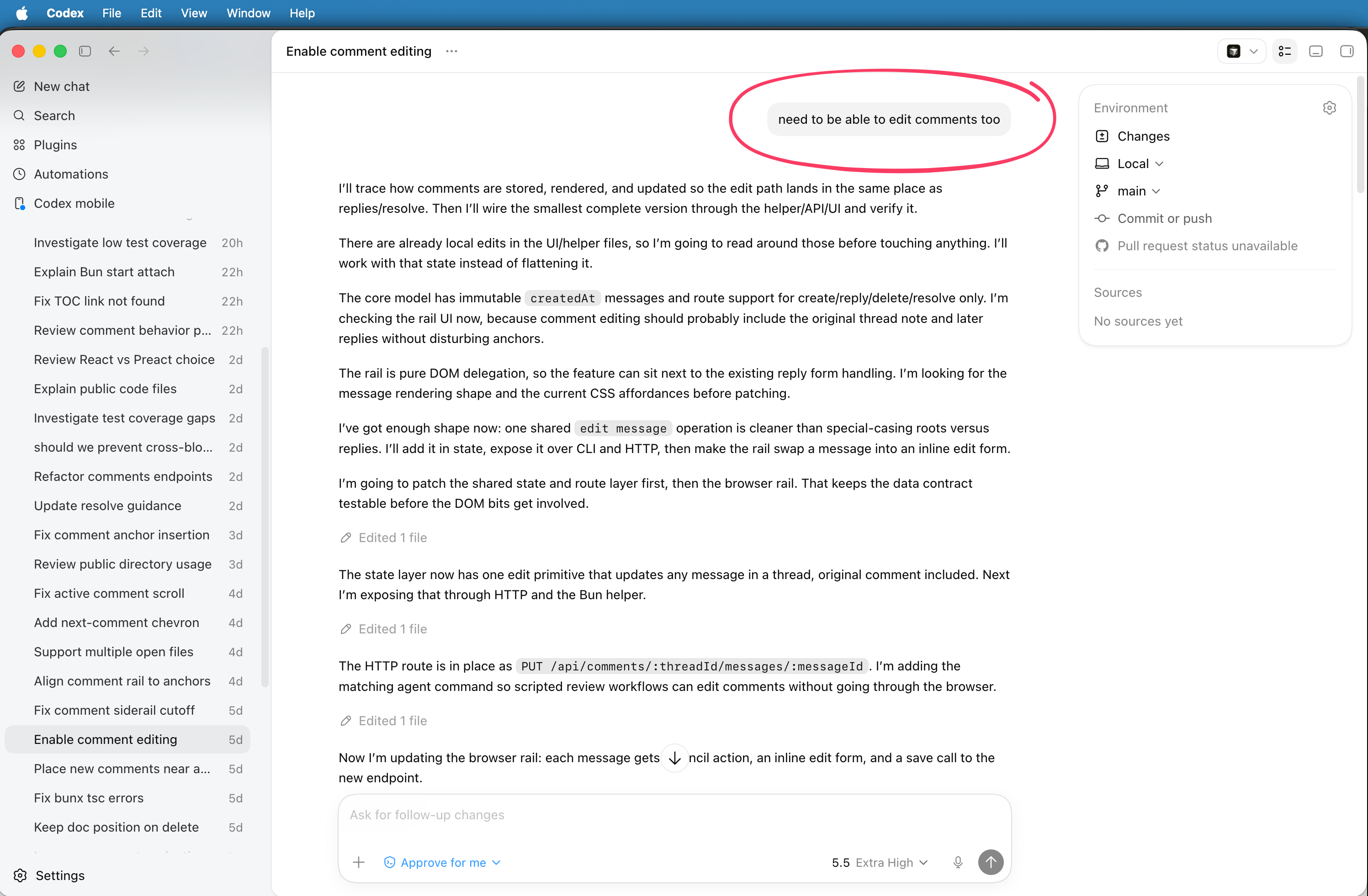Open Investigate low test coverage chat
Image resolution: width=1368 pixels, height=896 pixels.
click(x=127, y=243)
